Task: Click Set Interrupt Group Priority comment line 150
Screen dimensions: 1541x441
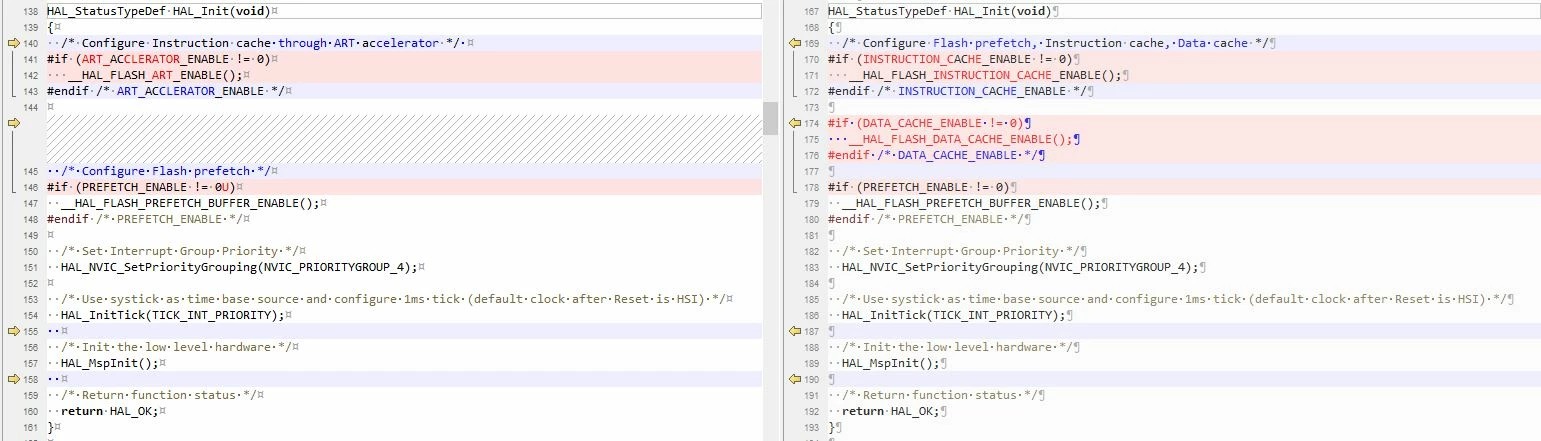Action: coord(180,251)
